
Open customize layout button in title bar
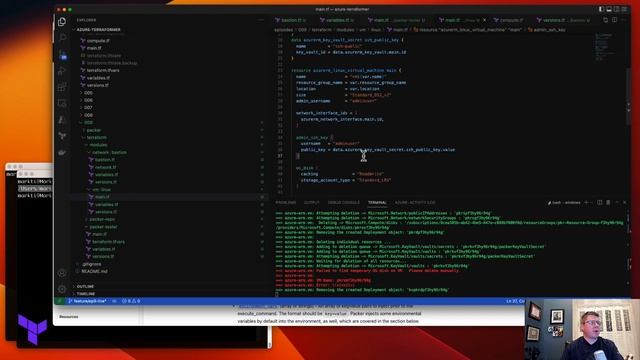624,9
